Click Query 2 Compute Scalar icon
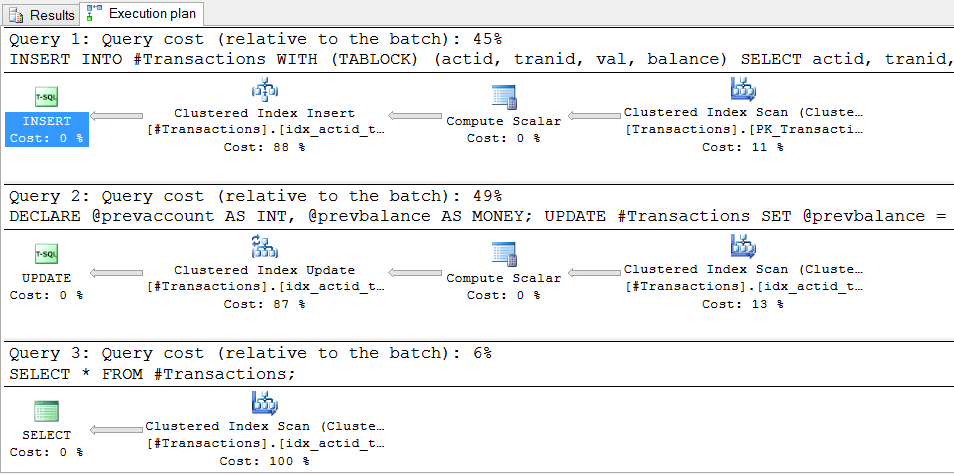This screenshot has width=954, height=475. (503, 254)
